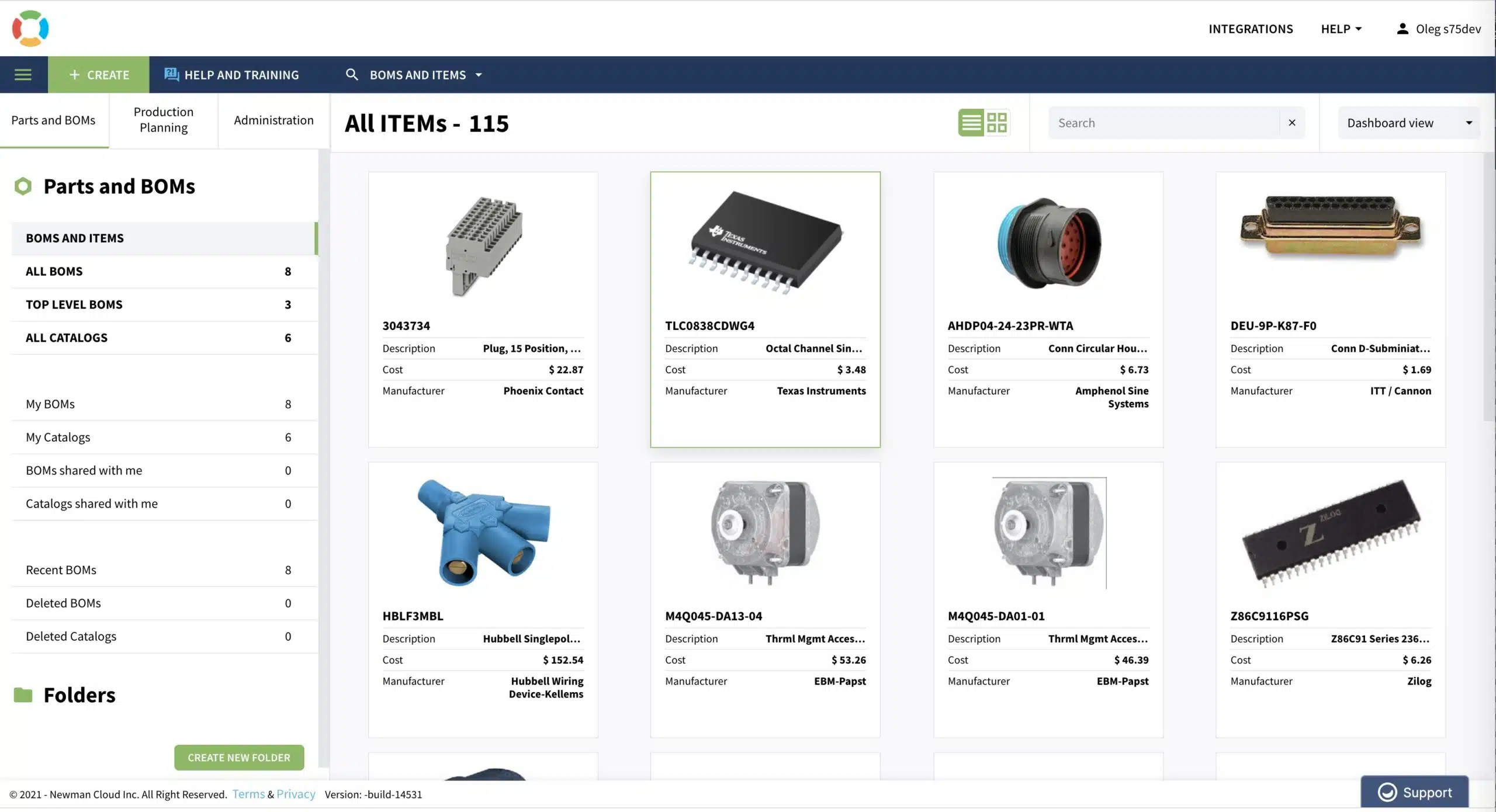Click the $ 152.54 cost value
The width and height of the screenshot is (1496, 812).
(x=563, y=660)
